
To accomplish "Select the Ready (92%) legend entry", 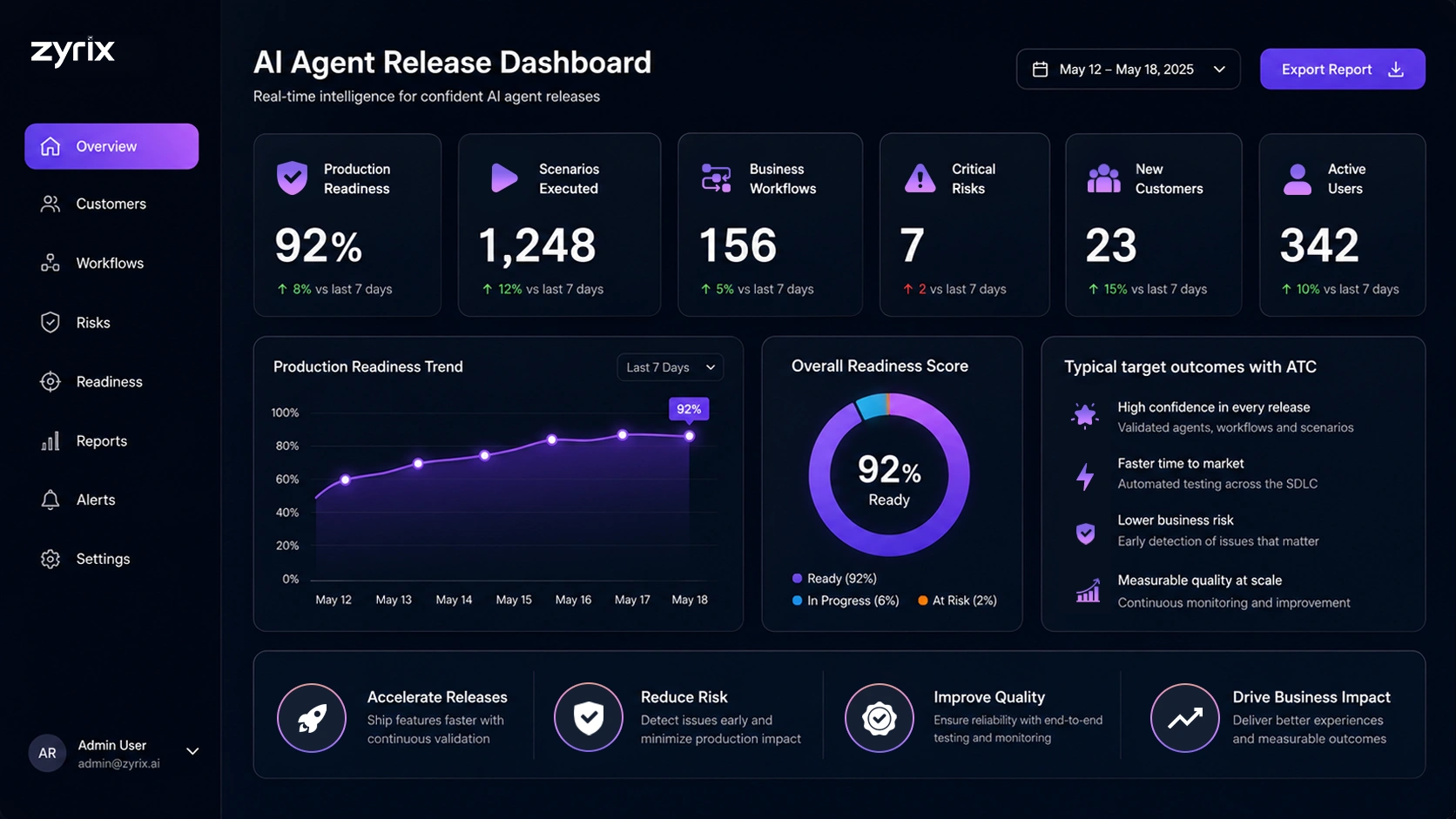I will click(834, 579).
